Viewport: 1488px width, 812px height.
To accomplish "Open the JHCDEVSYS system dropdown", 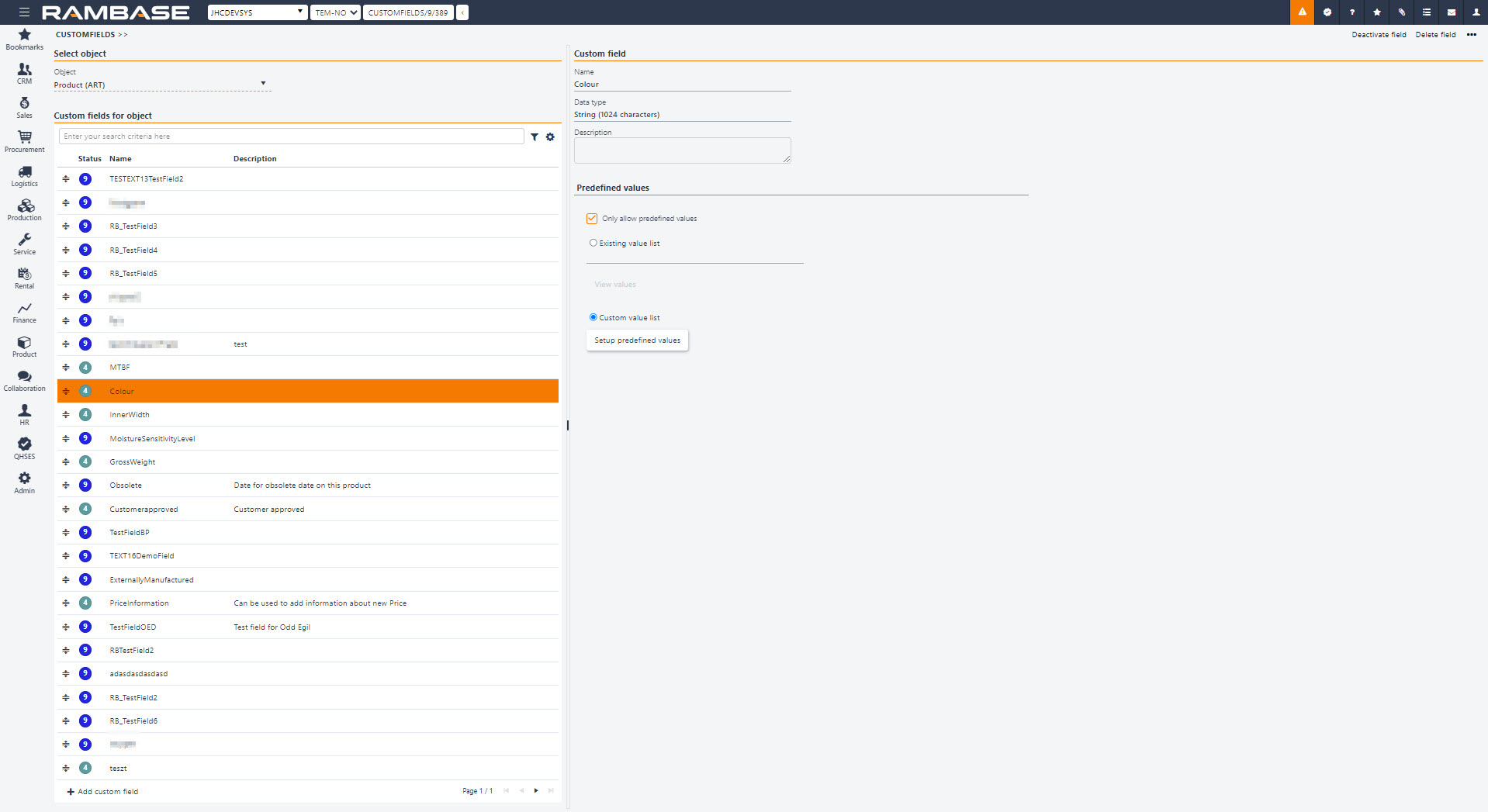I will tap(257, 12).
